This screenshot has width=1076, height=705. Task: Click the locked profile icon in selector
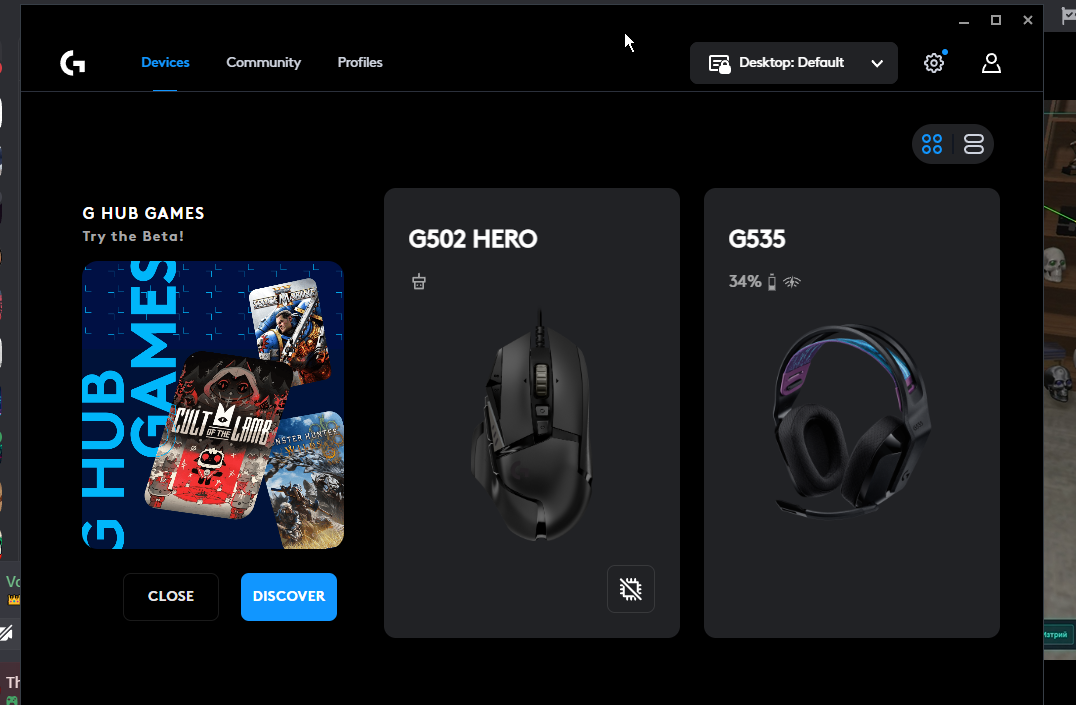719,64
